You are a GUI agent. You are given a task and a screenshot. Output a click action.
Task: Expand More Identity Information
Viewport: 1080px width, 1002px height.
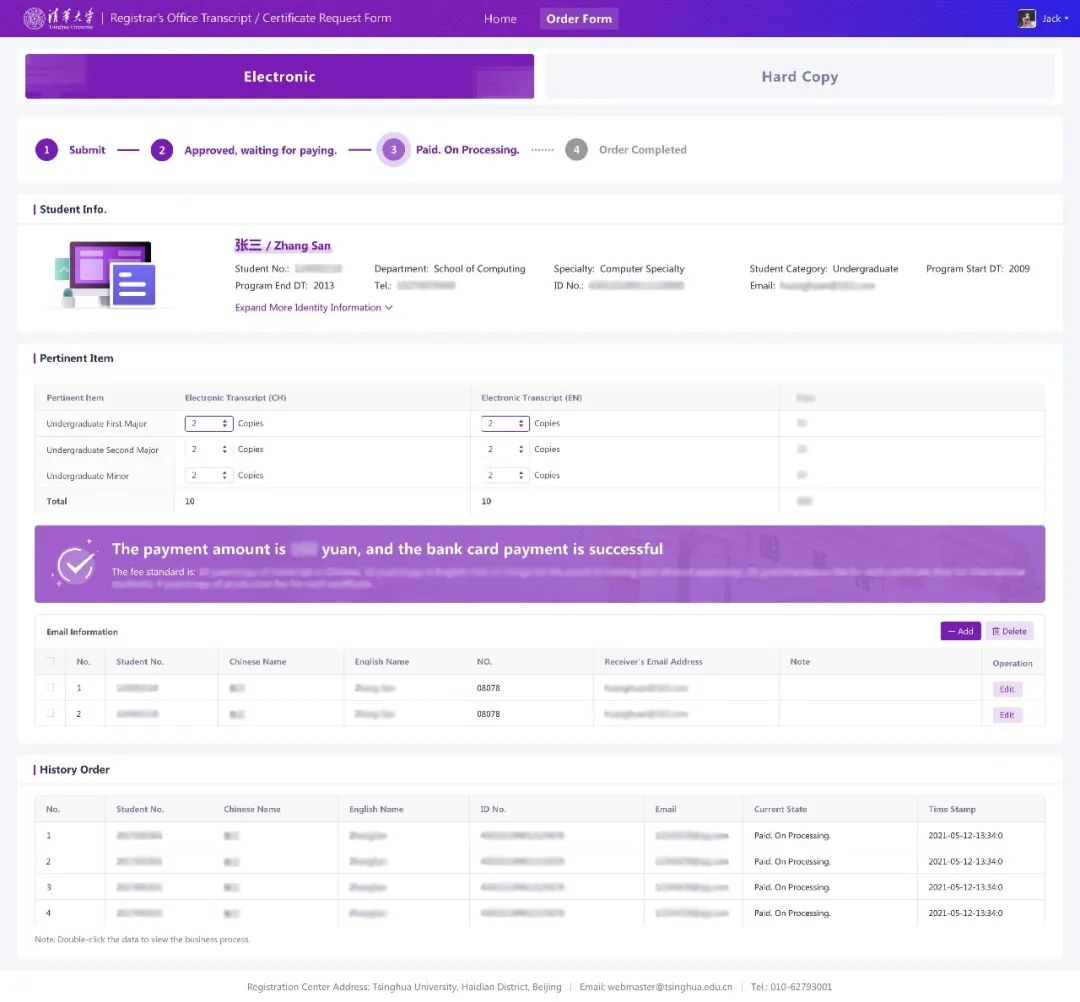click(x=313, y=308)
